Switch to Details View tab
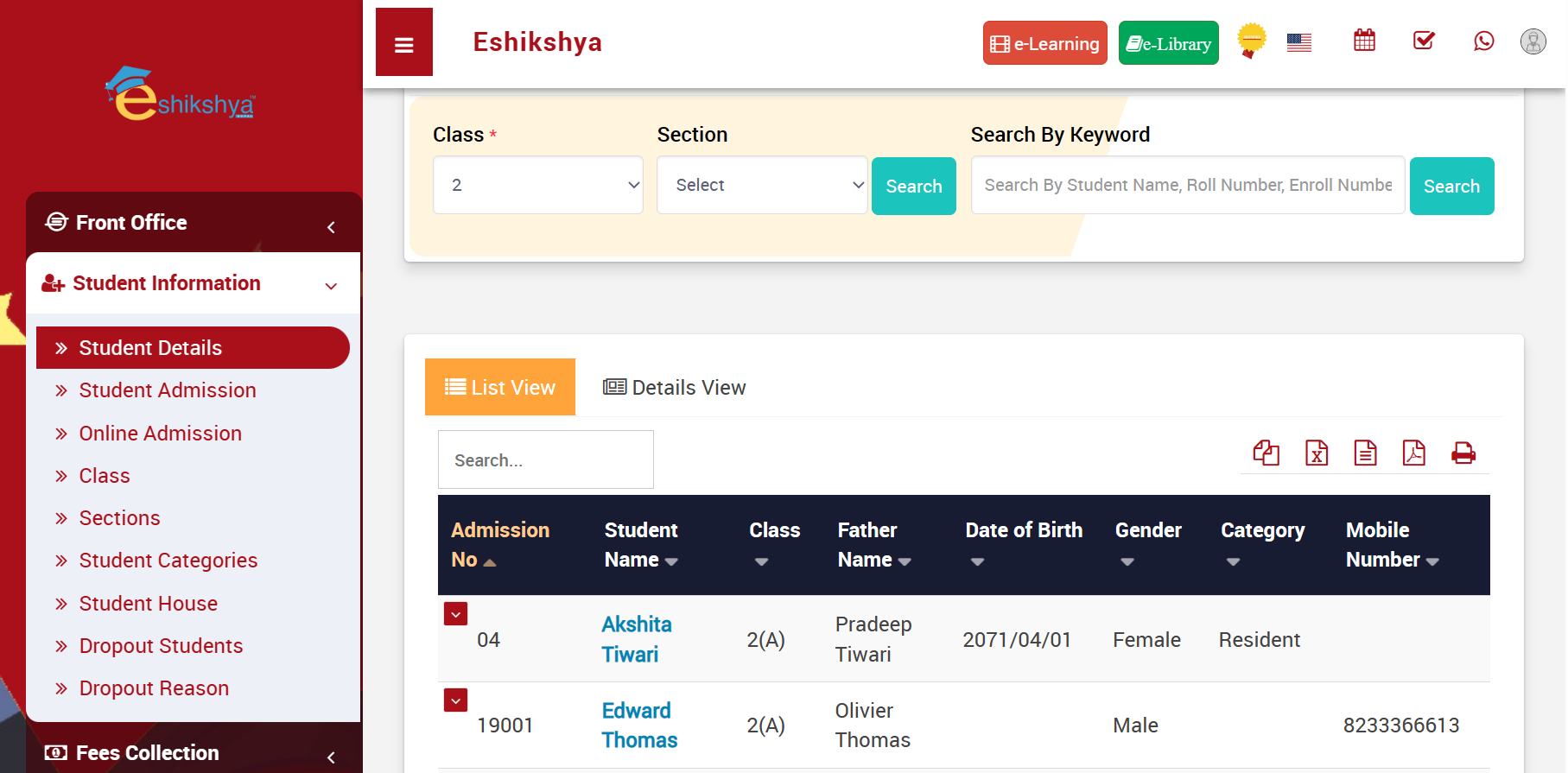 point(674,387)
